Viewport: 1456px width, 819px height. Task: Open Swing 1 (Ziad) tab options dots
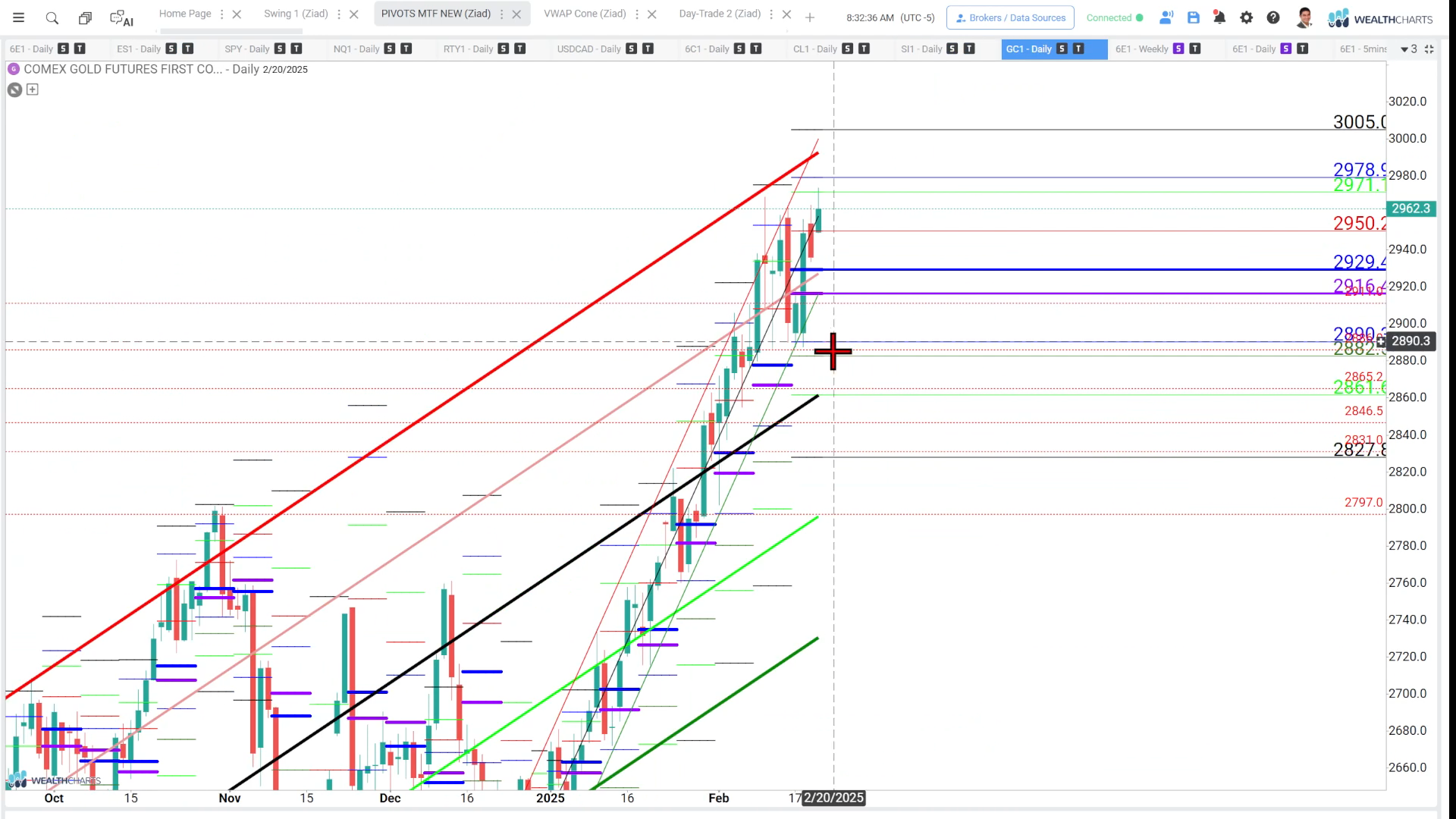[338, 14]
